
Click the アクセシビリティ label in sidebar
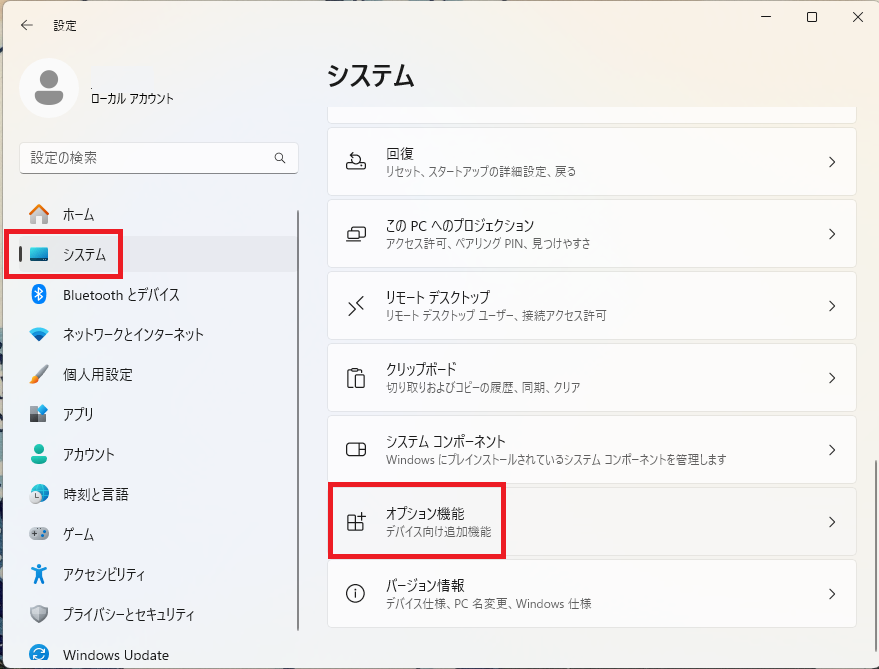[104, 574]
